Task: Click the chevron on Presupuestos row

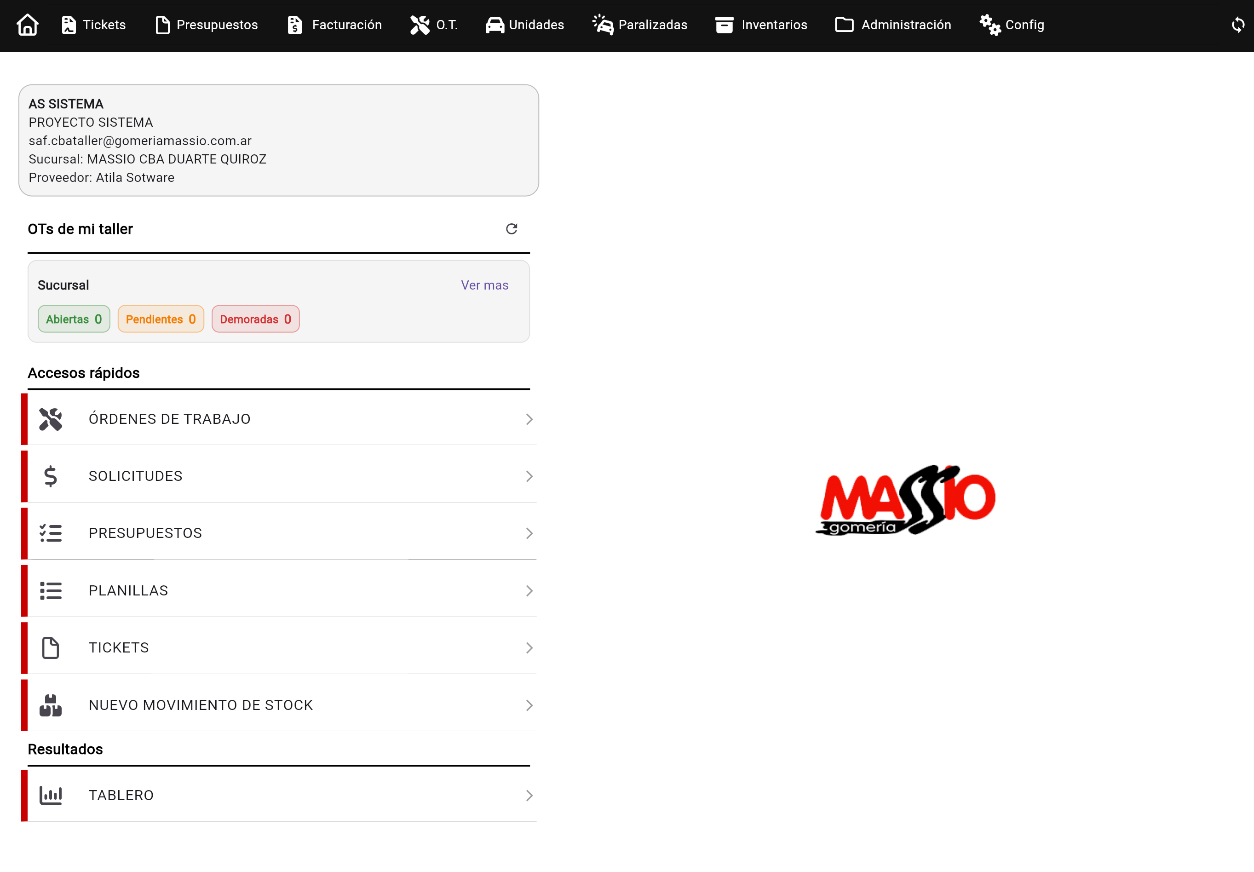Action: [x=529, y=534]
